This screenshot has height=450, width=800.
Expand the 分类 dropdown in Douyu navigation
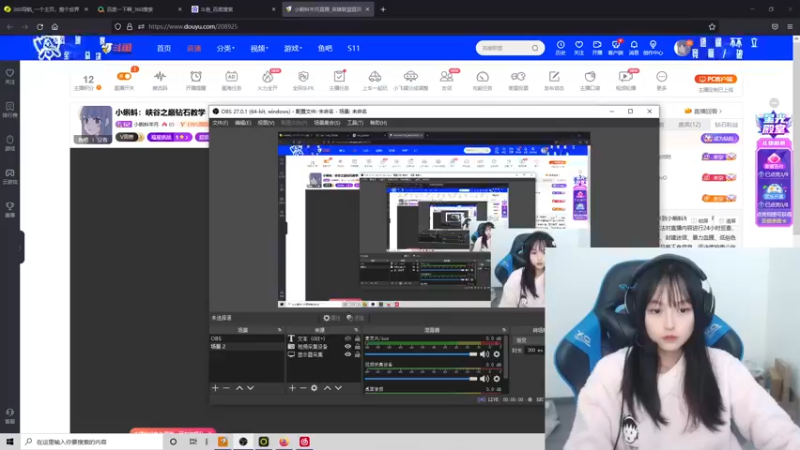(x=225, y=48)
